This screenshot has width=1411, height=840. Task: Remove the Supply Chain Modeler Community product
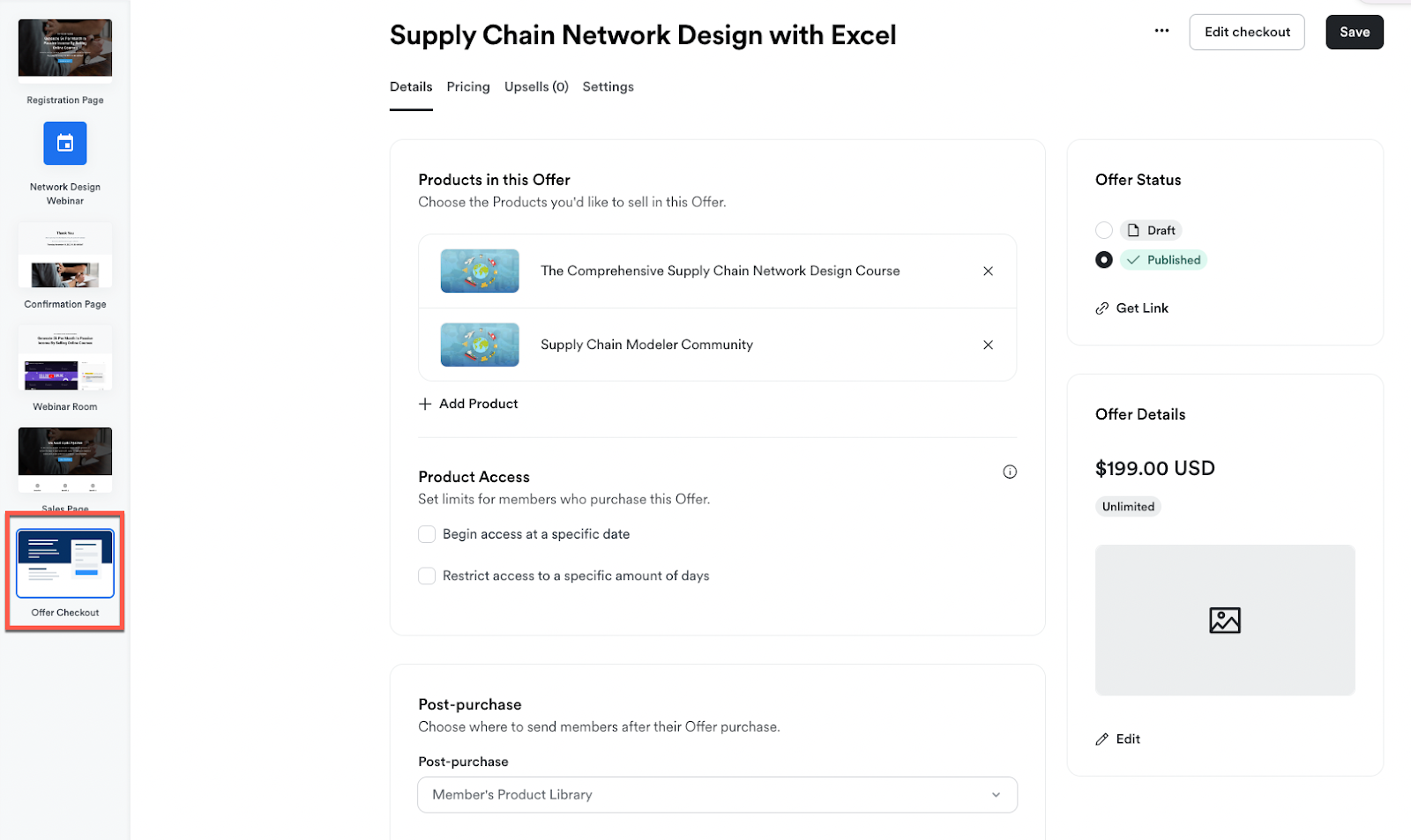point(988,345)
